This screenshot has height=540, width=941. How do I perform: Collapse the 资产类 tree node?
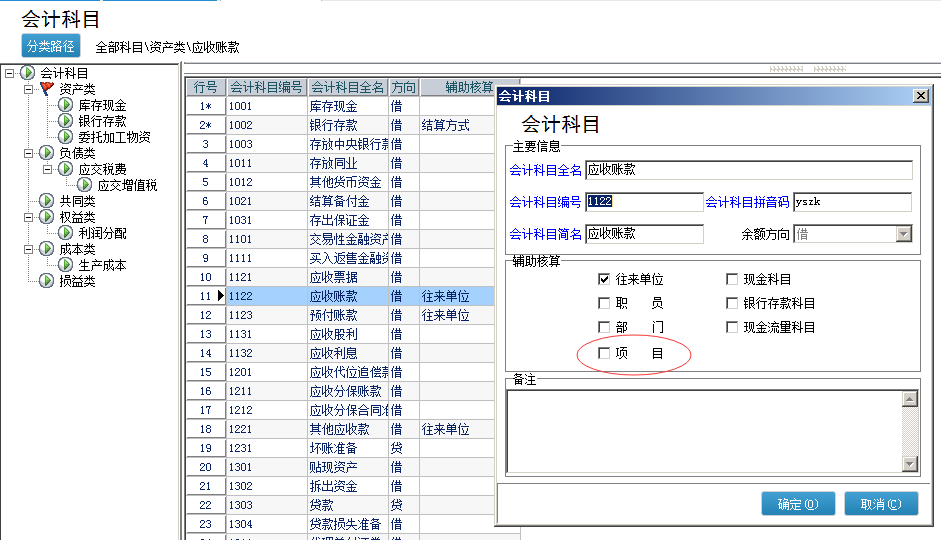pos(28,89)
